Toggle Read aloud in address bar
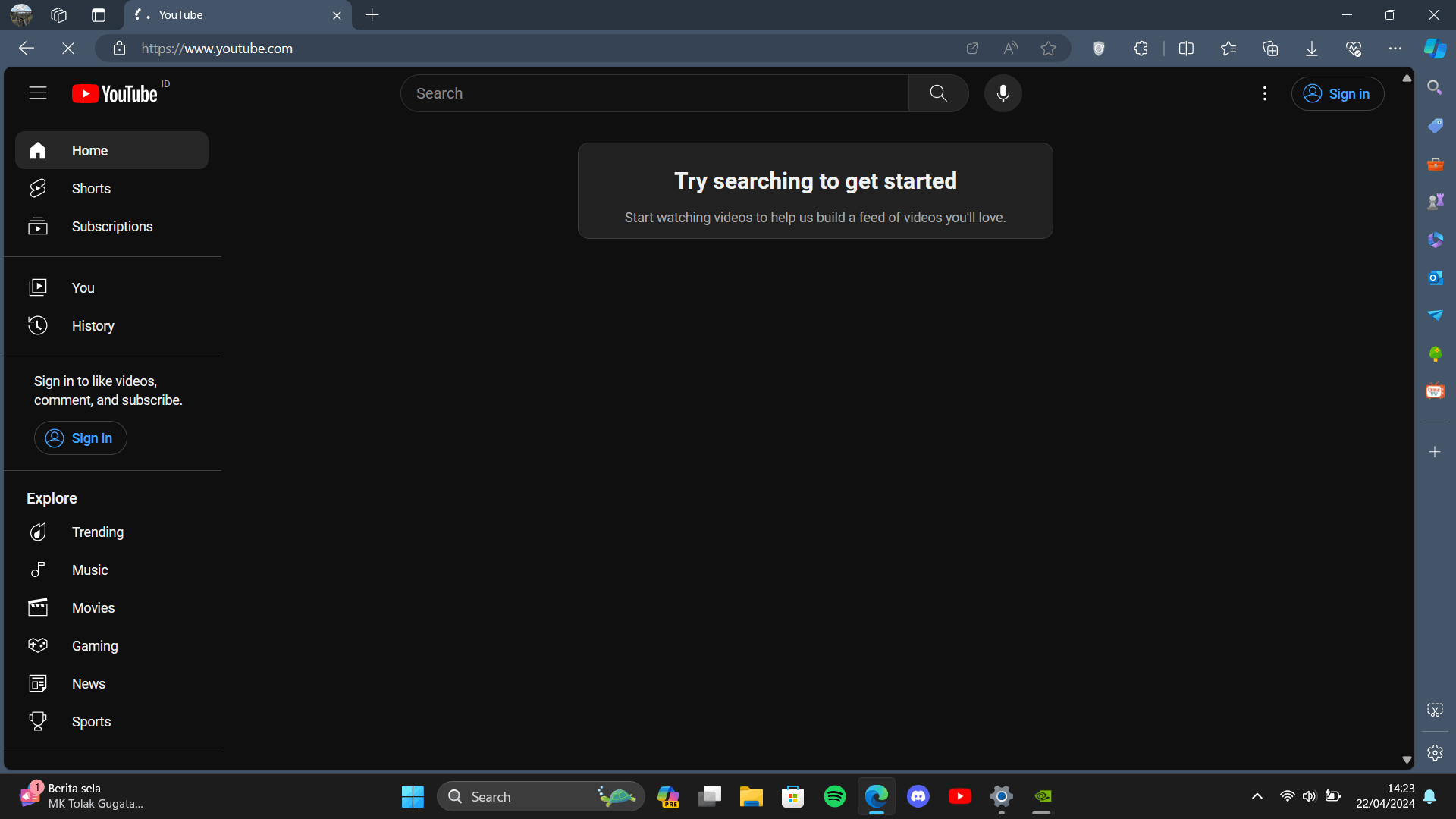The height and width of the screenshot is (819, 1456). (1010, 49)
